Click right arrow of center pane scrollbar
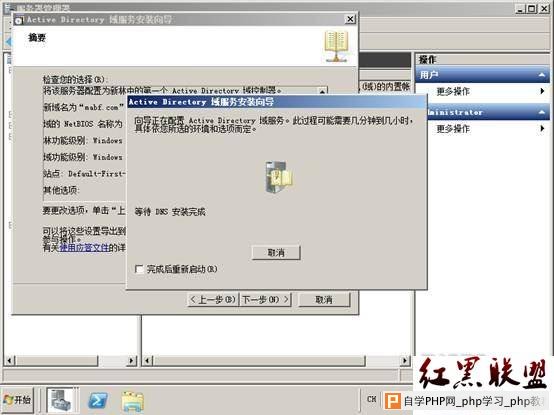This screenshot has width=554, height=415. (x=405, y=361)
